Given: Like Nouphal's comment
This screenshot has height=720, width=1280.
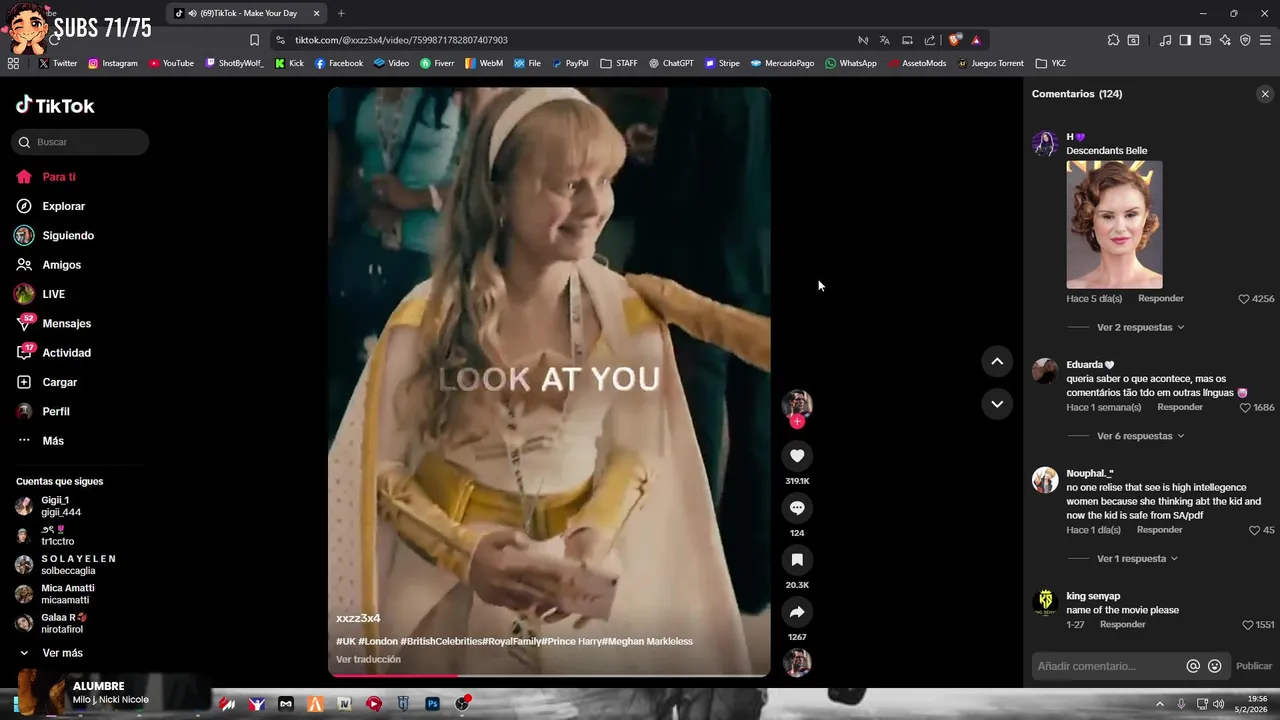Looking at the screenshot, I should pos(1255,530).
